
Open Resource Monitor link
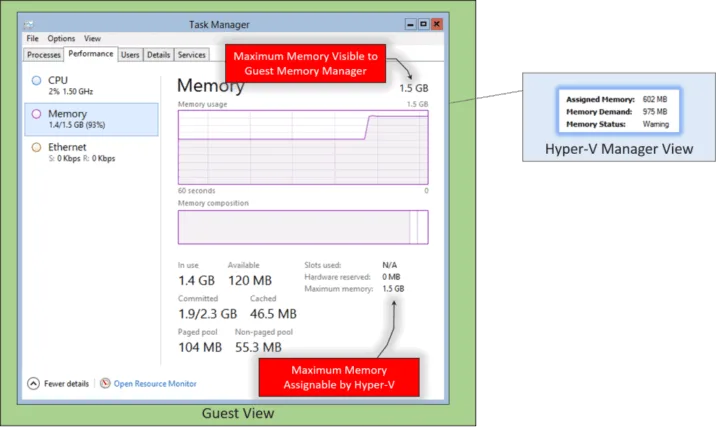coord(155,384)
